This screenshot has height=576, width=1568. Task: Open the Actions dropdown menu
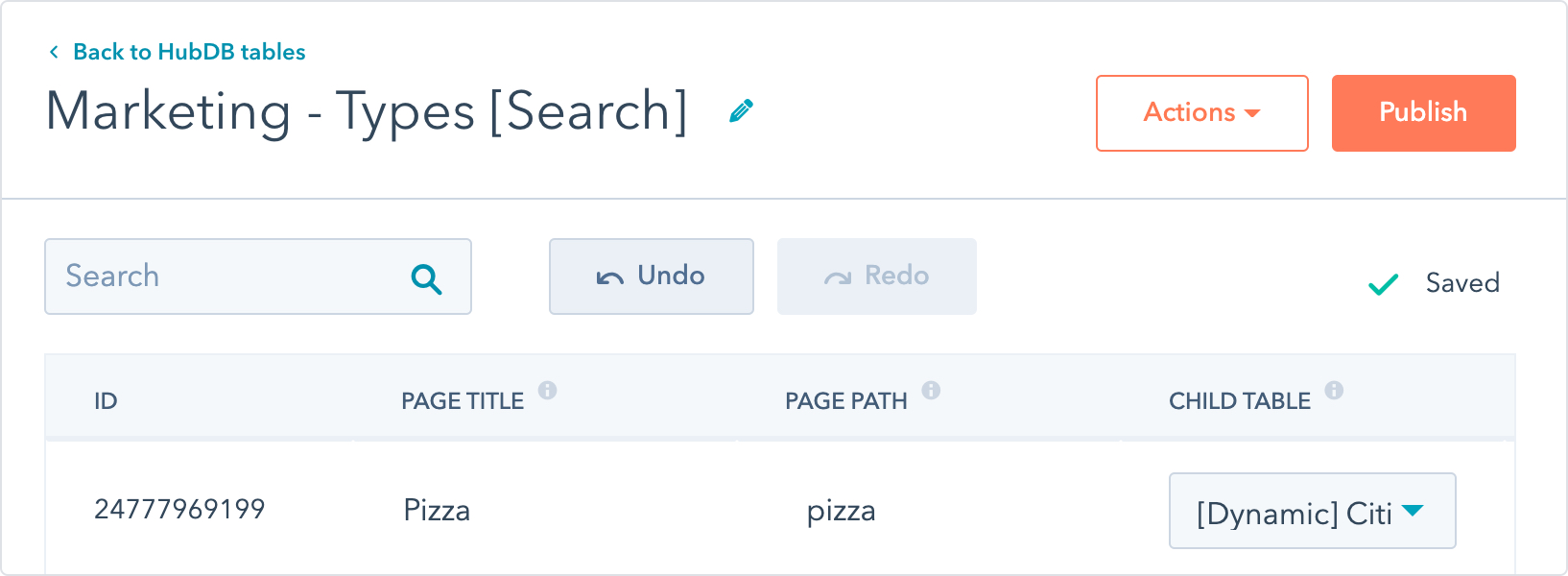[x=1201, y=113]
